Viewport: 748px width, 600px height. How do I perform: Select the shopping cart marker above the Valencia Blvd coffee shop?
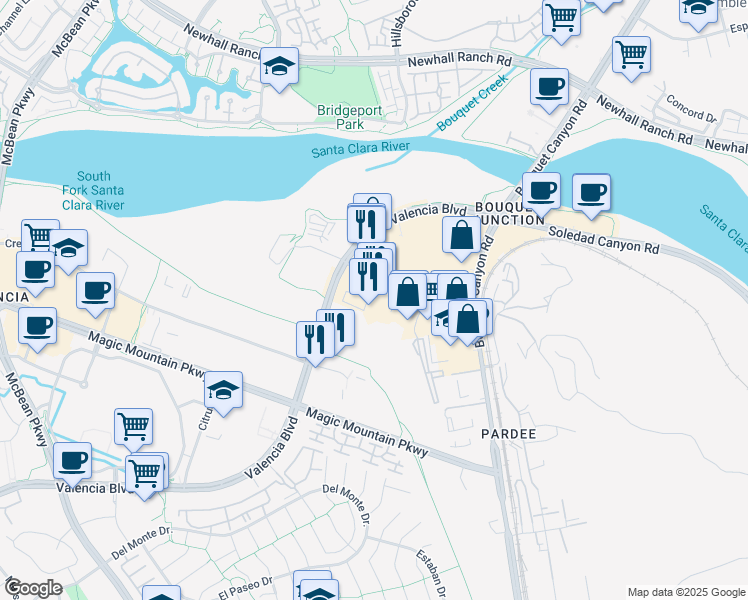[x=133, y=426]
